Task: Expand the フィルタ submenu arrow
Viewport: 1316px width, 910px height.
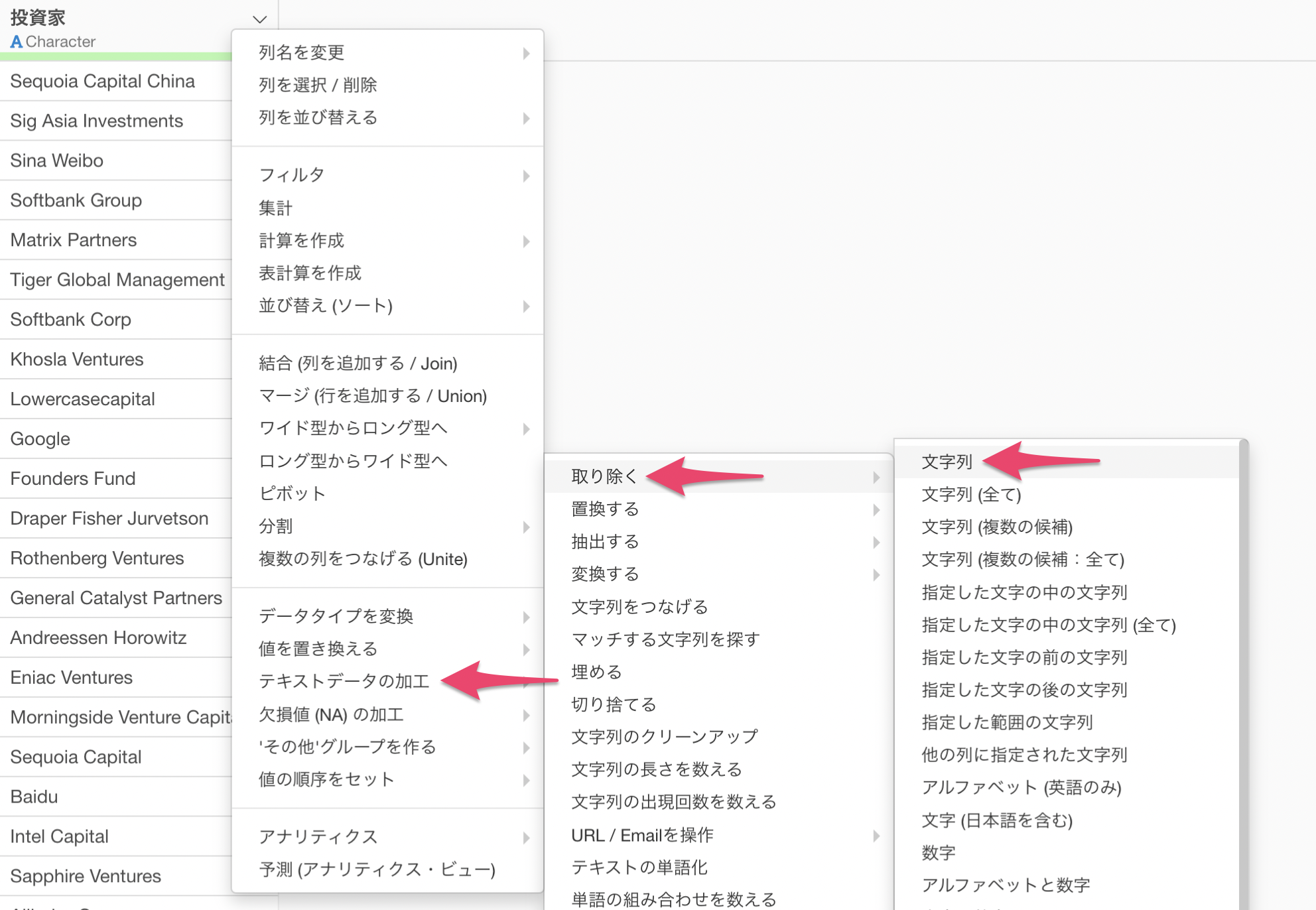Action: click(526, 176)
